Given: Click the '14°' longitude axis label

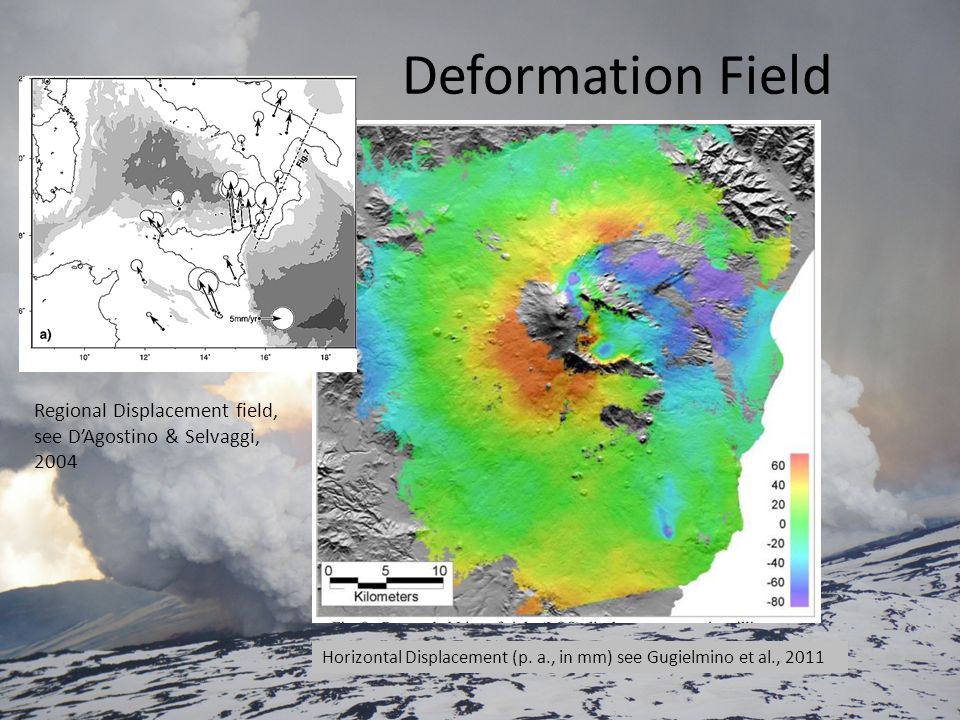Looking at the screenshot, I should [x=204, y=357].
